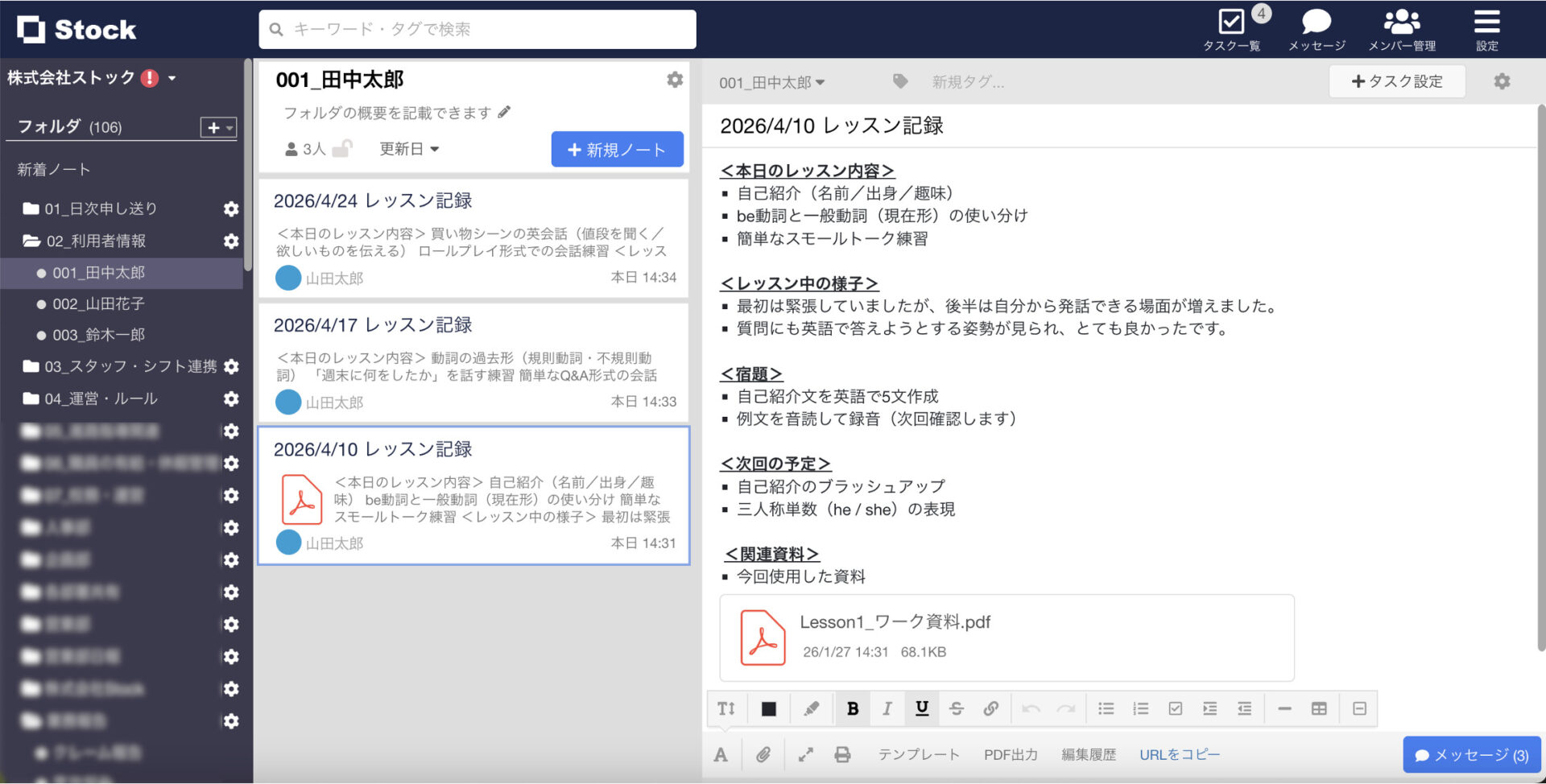Click the highlighter marker icon
Viewport: 1546px width, 784px height.
tap(811, 708)
